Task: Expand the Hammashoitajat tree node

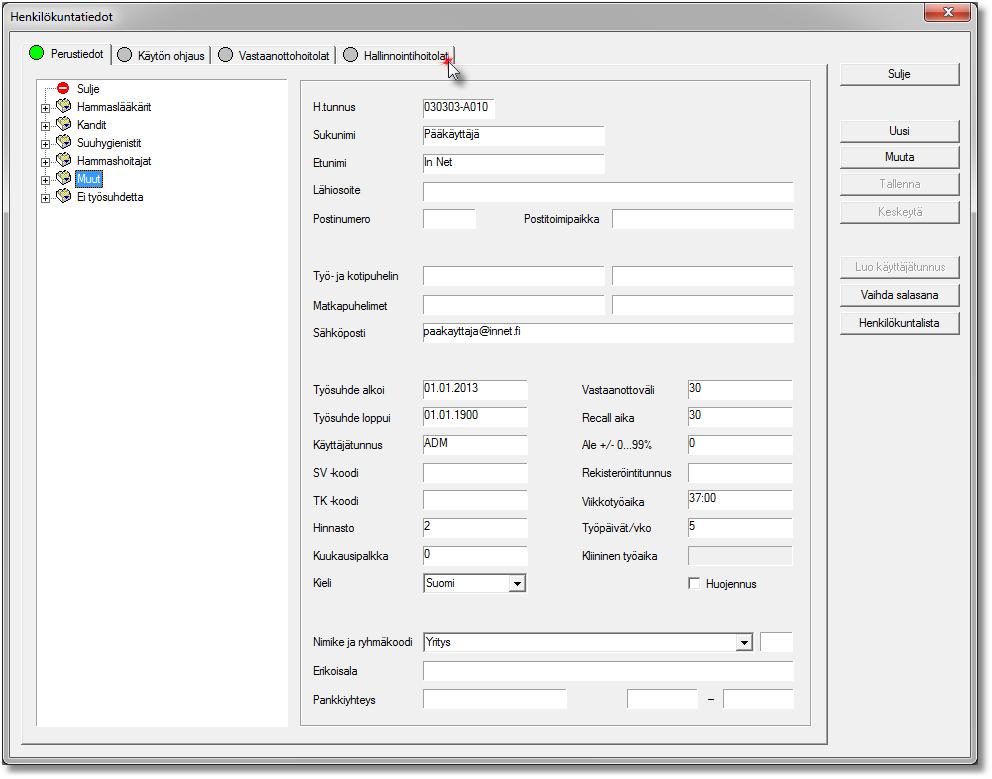Action: (x=46, y=162)
